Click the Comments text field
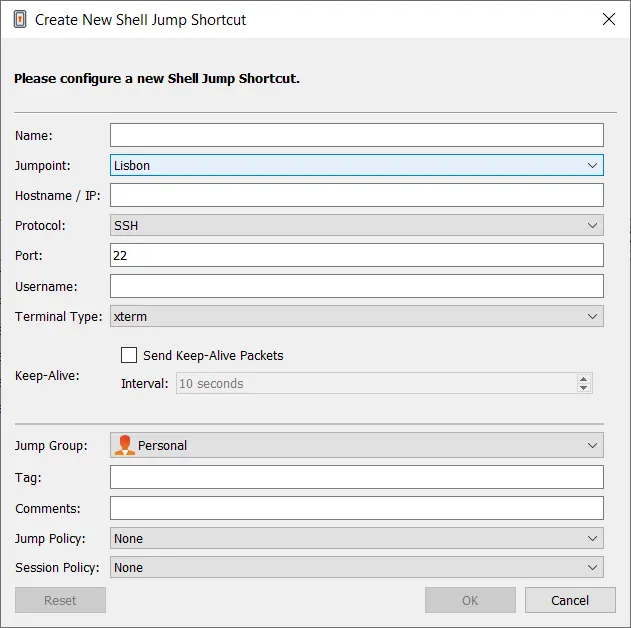Screen dimensions: 631x628 (357, 508)
